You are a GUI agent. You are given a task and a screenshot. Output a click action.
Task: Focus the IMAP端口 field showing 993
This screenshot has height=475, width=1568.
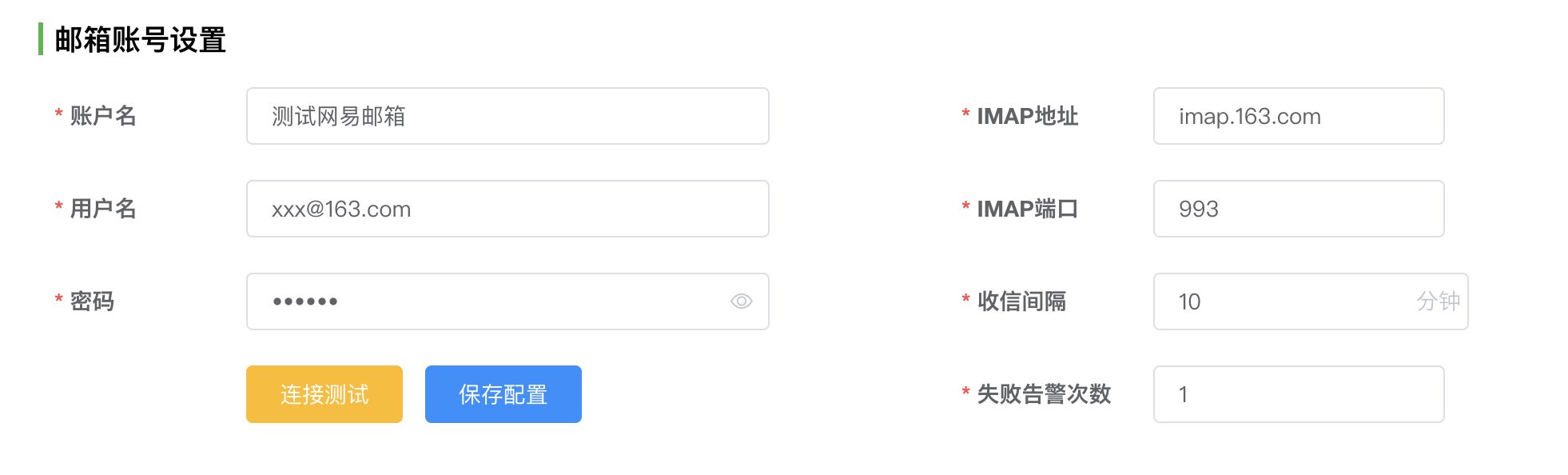tap(1299, 209)
